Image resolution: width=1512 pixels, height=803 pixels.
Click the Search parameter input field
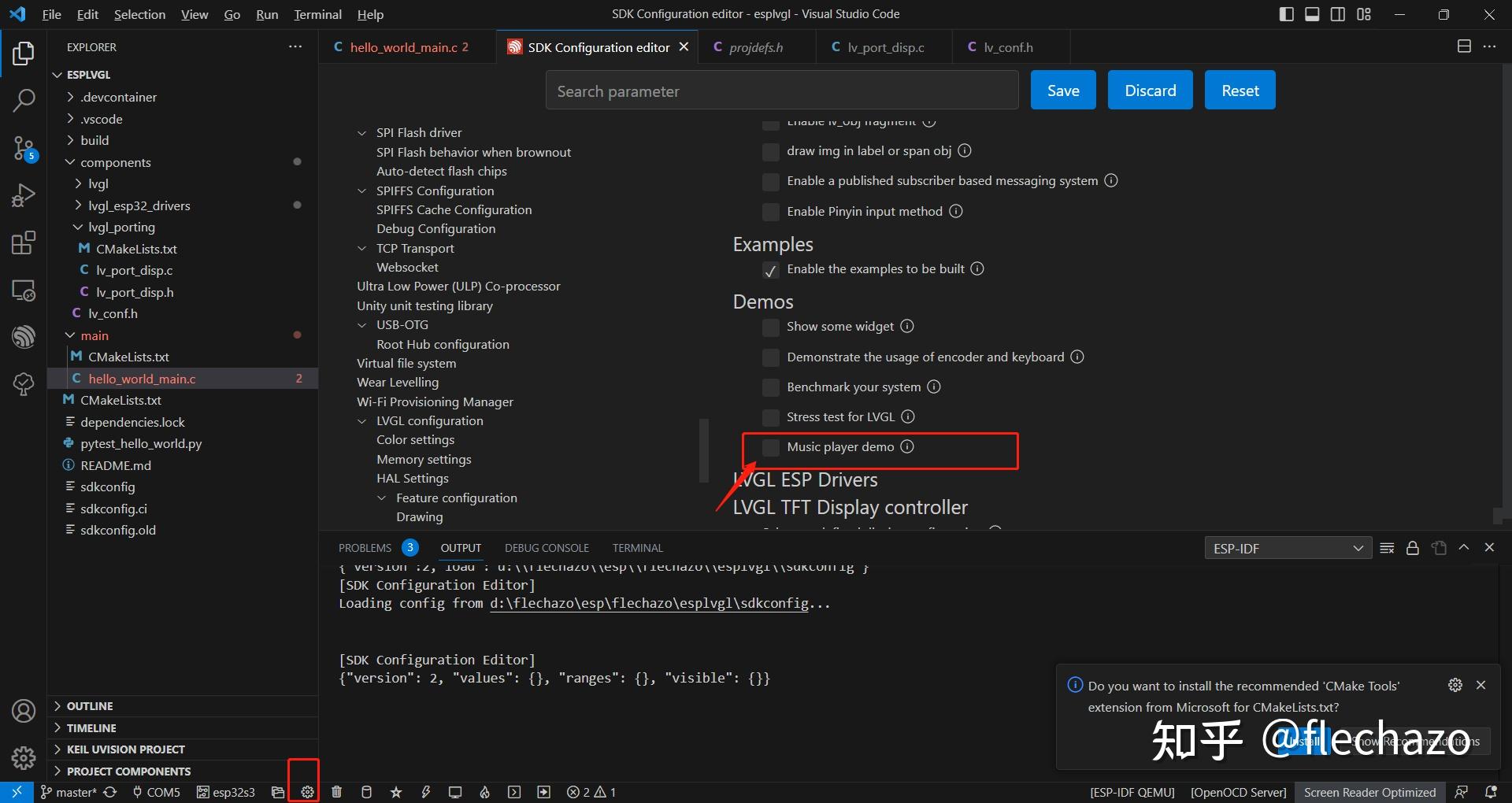point(781,91)
